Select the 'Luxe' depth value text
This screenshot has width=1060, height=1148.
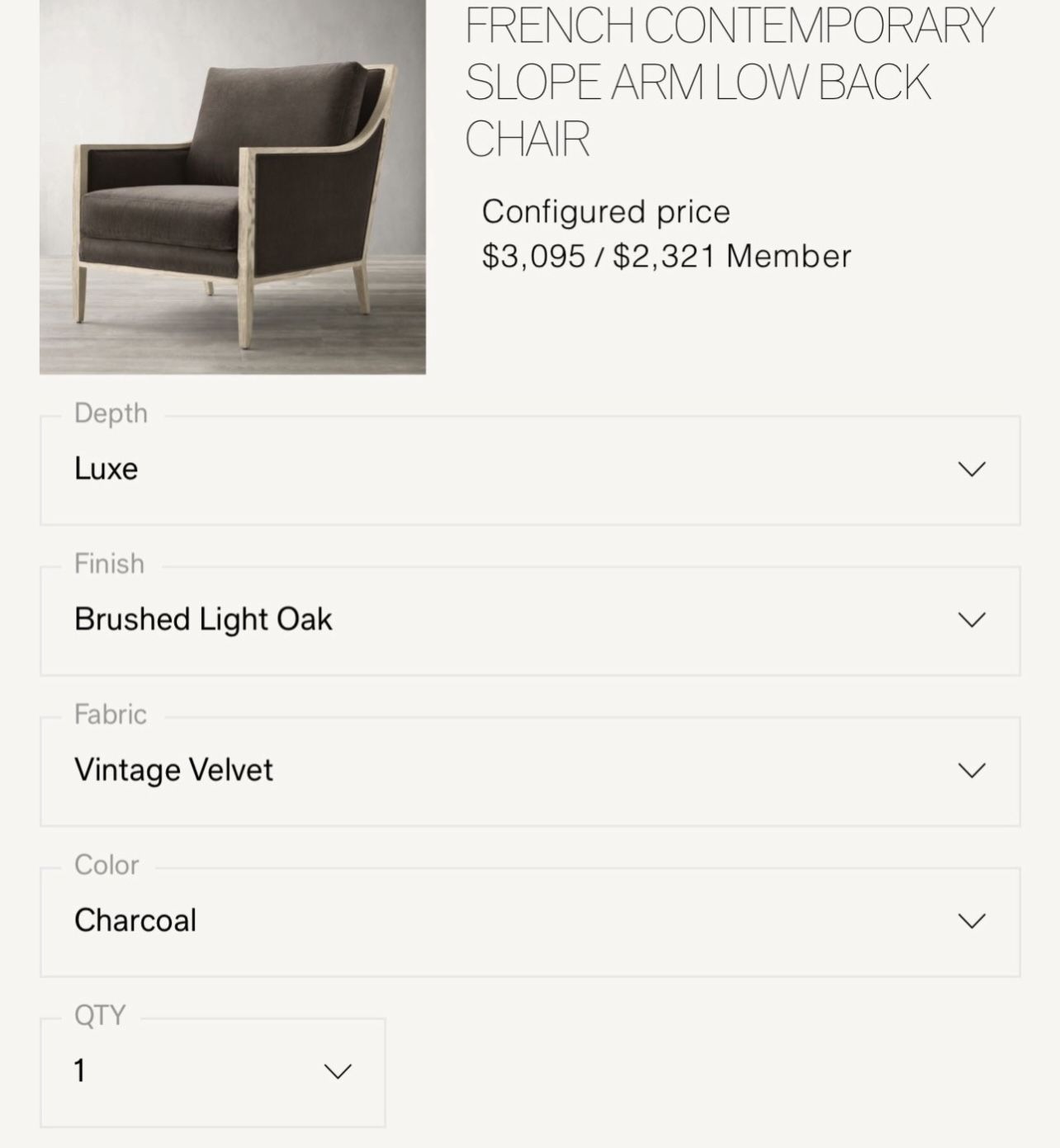[x=106, y=469]
